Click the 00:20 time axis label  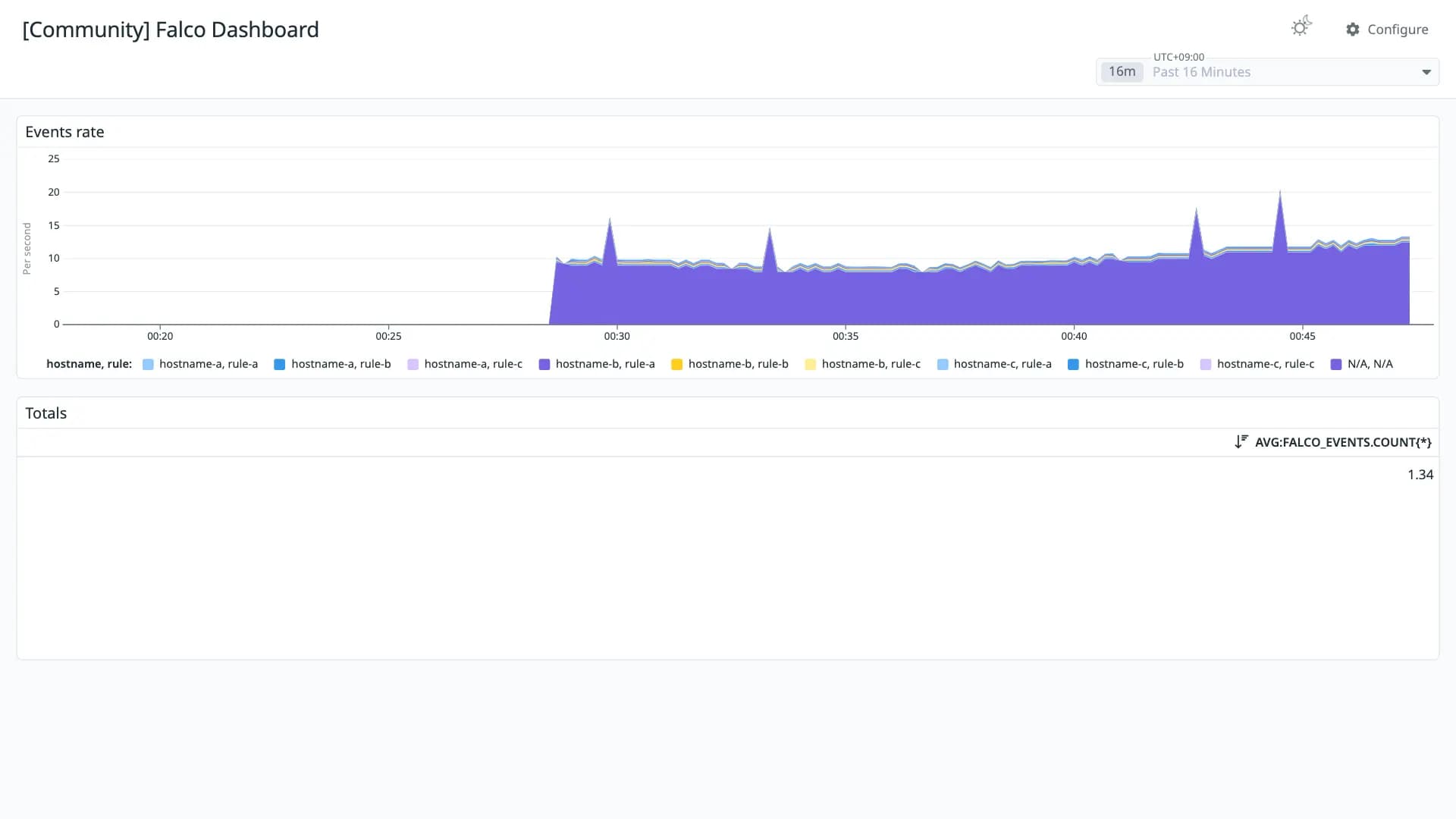pos(160,336)
